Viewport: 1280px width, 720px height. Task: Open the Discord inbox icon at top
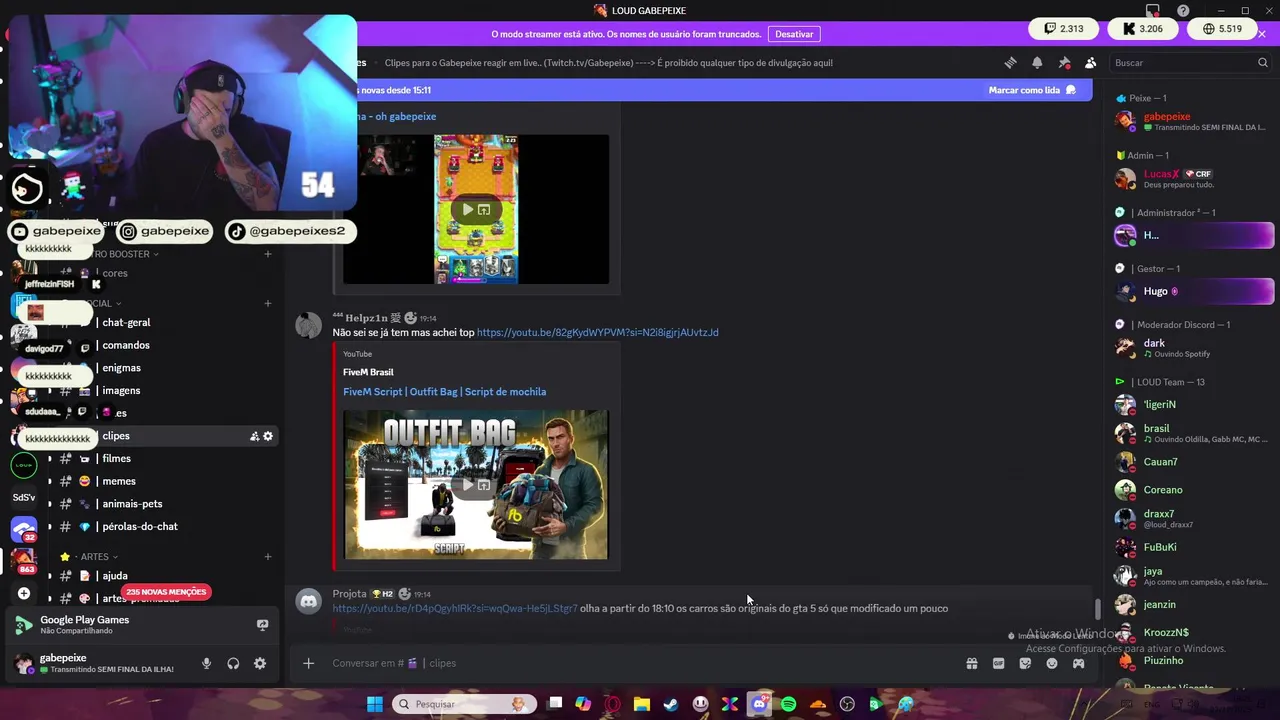pos(1153,11)
